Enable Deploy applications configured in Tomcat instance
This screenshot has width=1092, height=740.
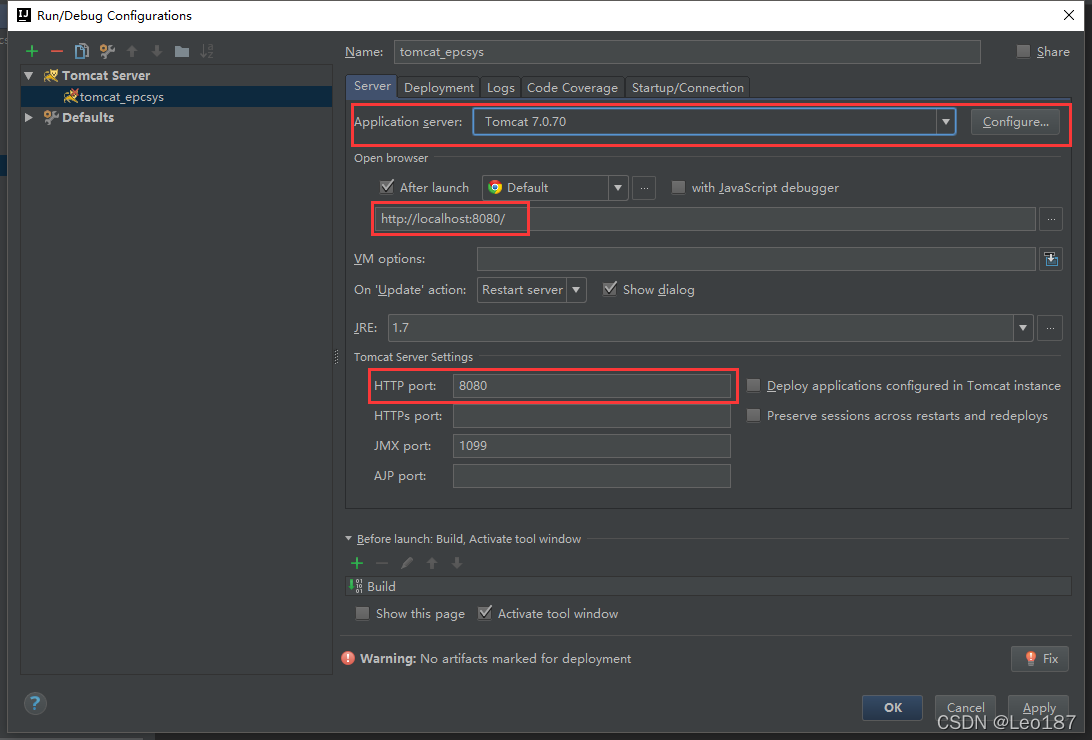click(753, 386)
